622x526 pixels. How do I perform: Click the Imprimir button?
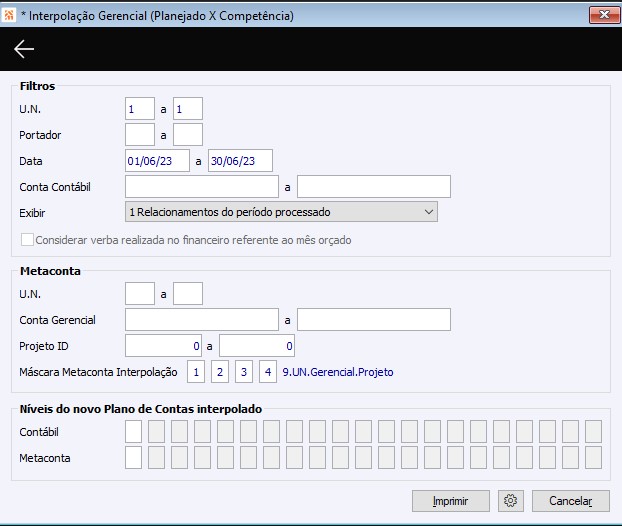451,501
